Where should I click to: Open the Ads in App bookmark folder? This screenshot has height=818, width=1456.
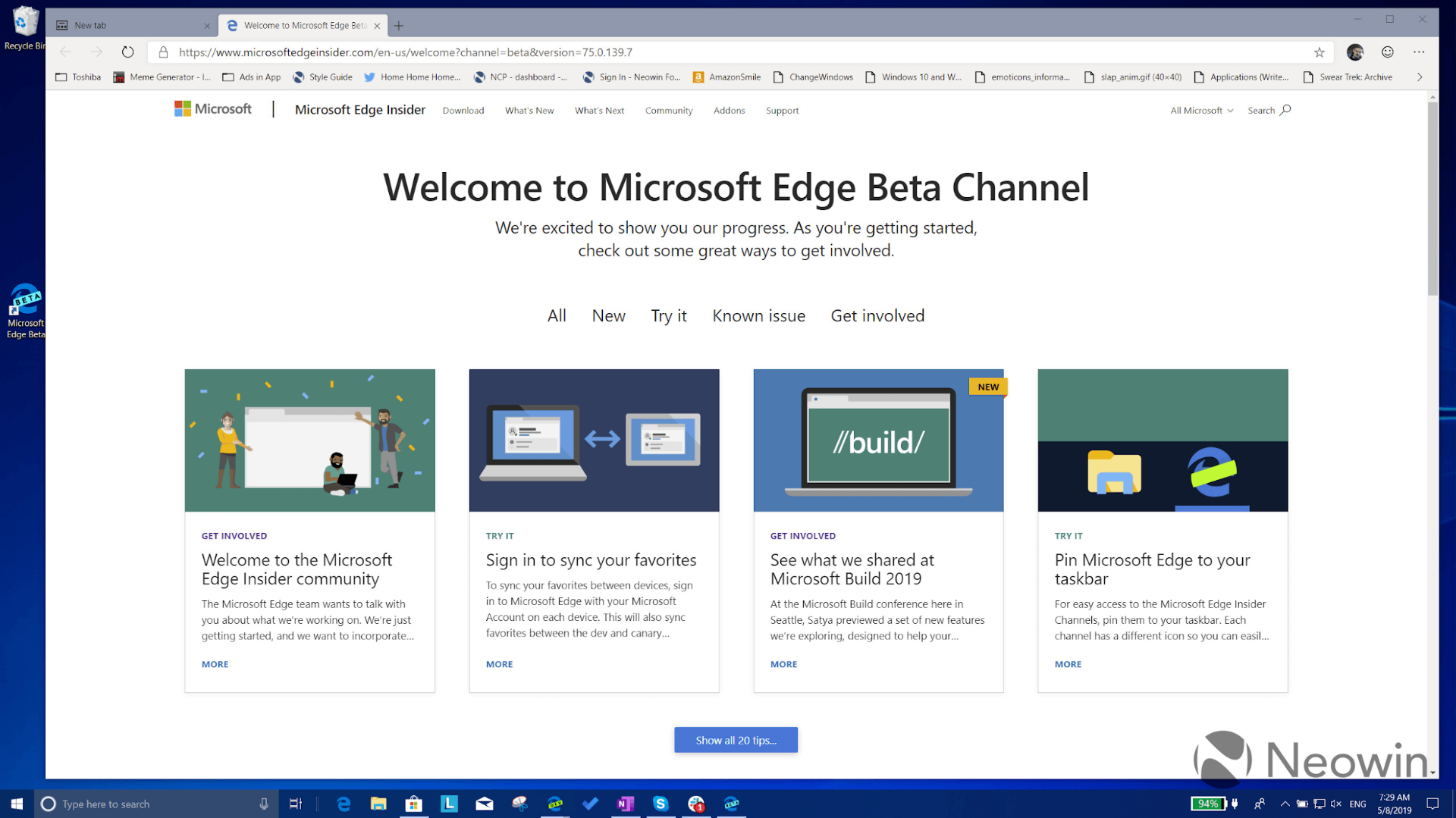click(251, 77)
